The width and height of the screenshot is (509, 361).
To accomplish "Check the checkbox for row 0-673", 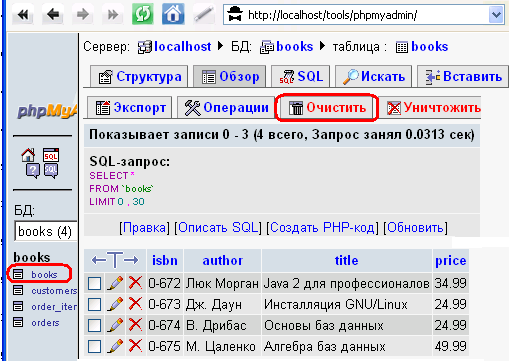I will point(95,304).
